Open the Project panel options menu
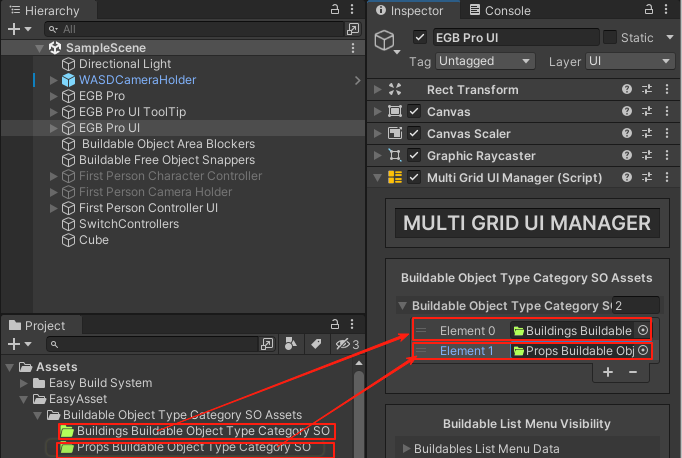Image resolution: width=682 pixels, height=458 pixels. pos(352,324)
